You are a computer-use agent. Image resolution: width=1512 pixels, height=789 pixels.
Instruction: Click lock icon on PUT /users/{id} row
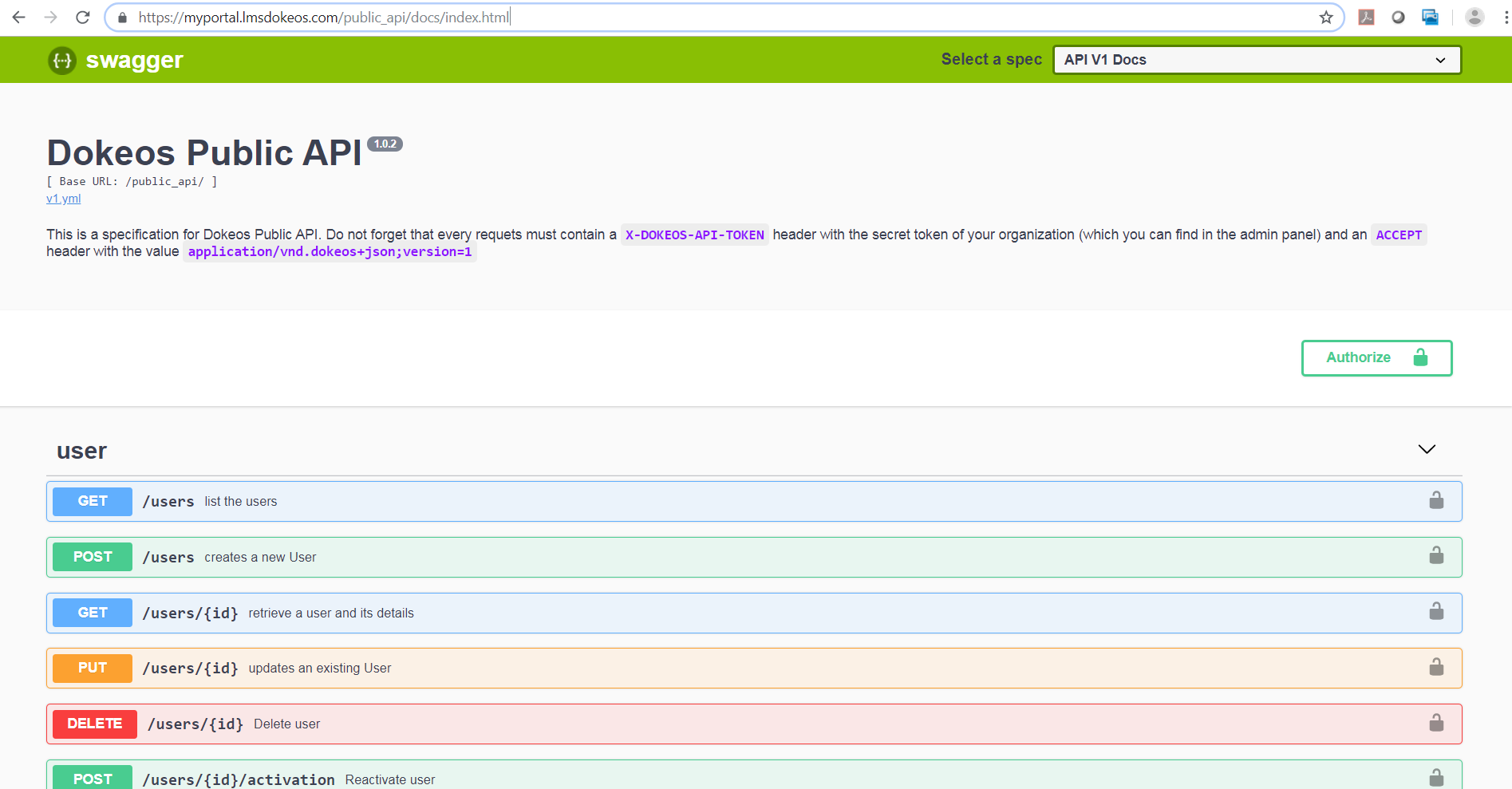coord(1436,668)
